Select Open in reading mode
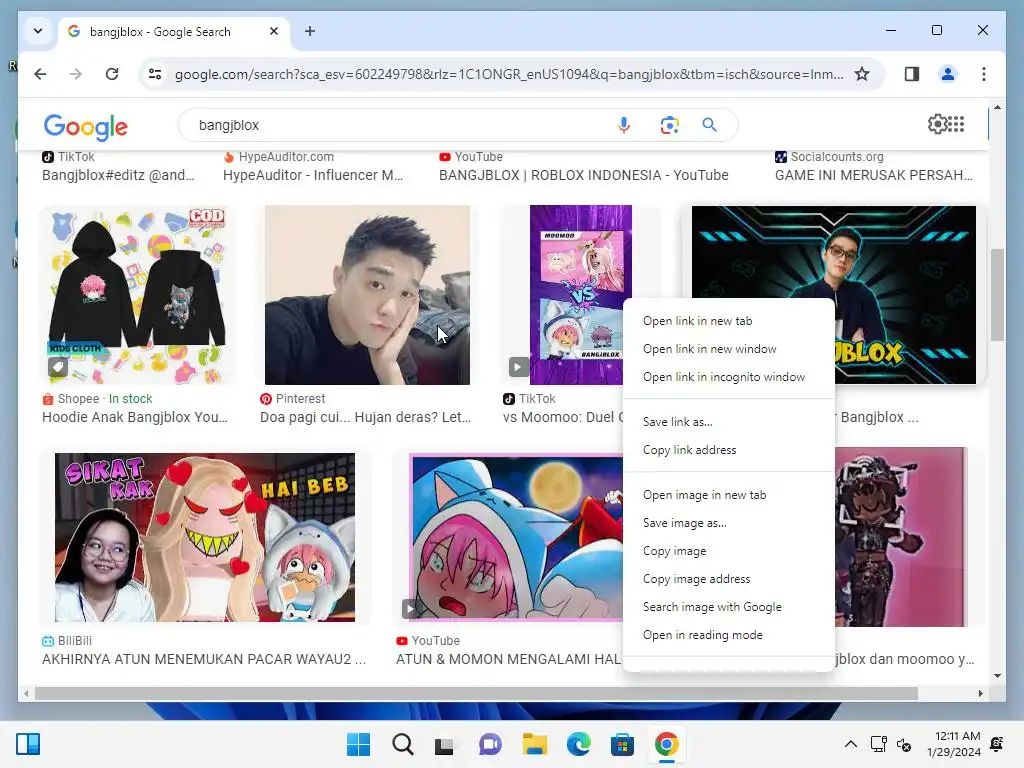1024x768 pixels. point(702,635)
